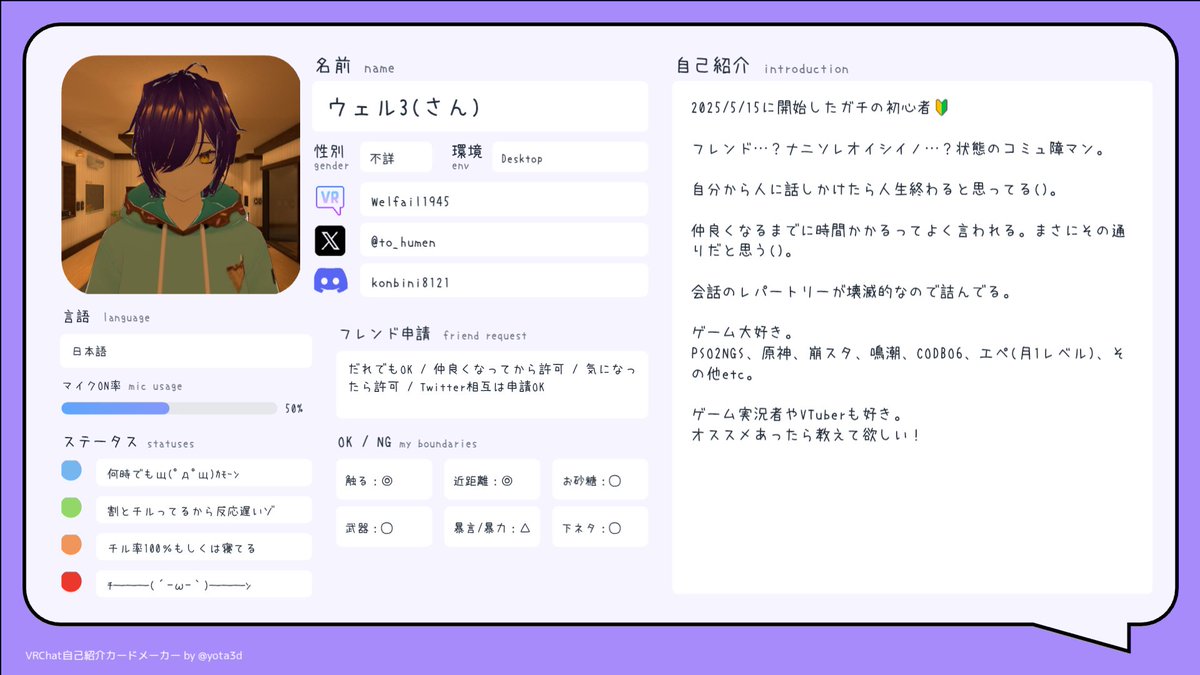Image resolution: width=1200 pixels, height=675 pixels.
Task: Click the お砂糖：○ boundary box
Action: point(600,480)
